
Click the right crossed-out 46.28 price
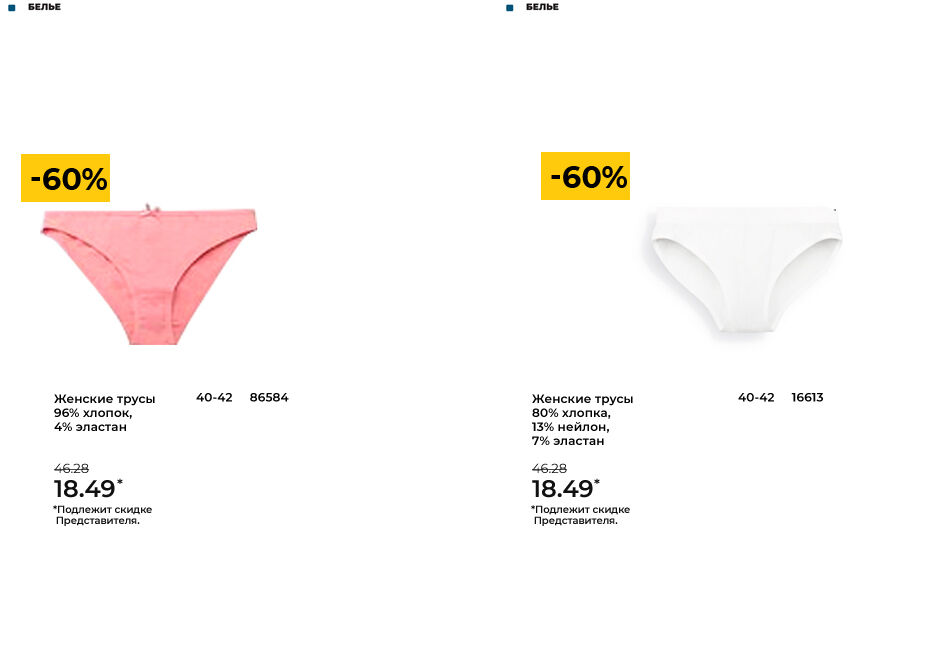549,469
